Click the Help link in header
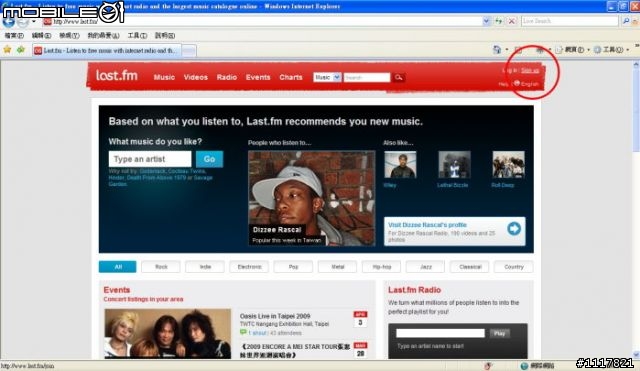 [x=503, y=84]
